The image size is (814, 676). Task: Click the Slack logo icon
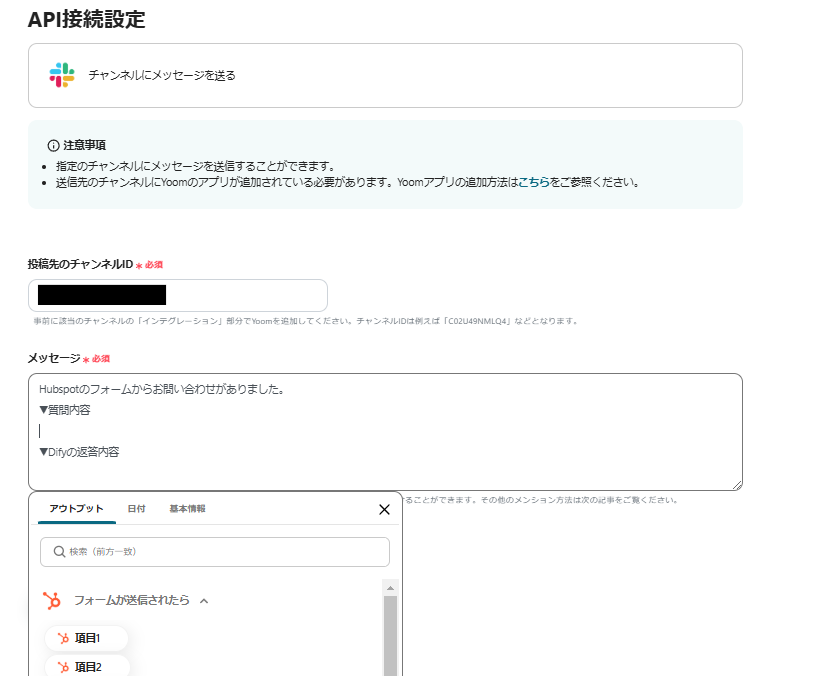tap(62, 75)
